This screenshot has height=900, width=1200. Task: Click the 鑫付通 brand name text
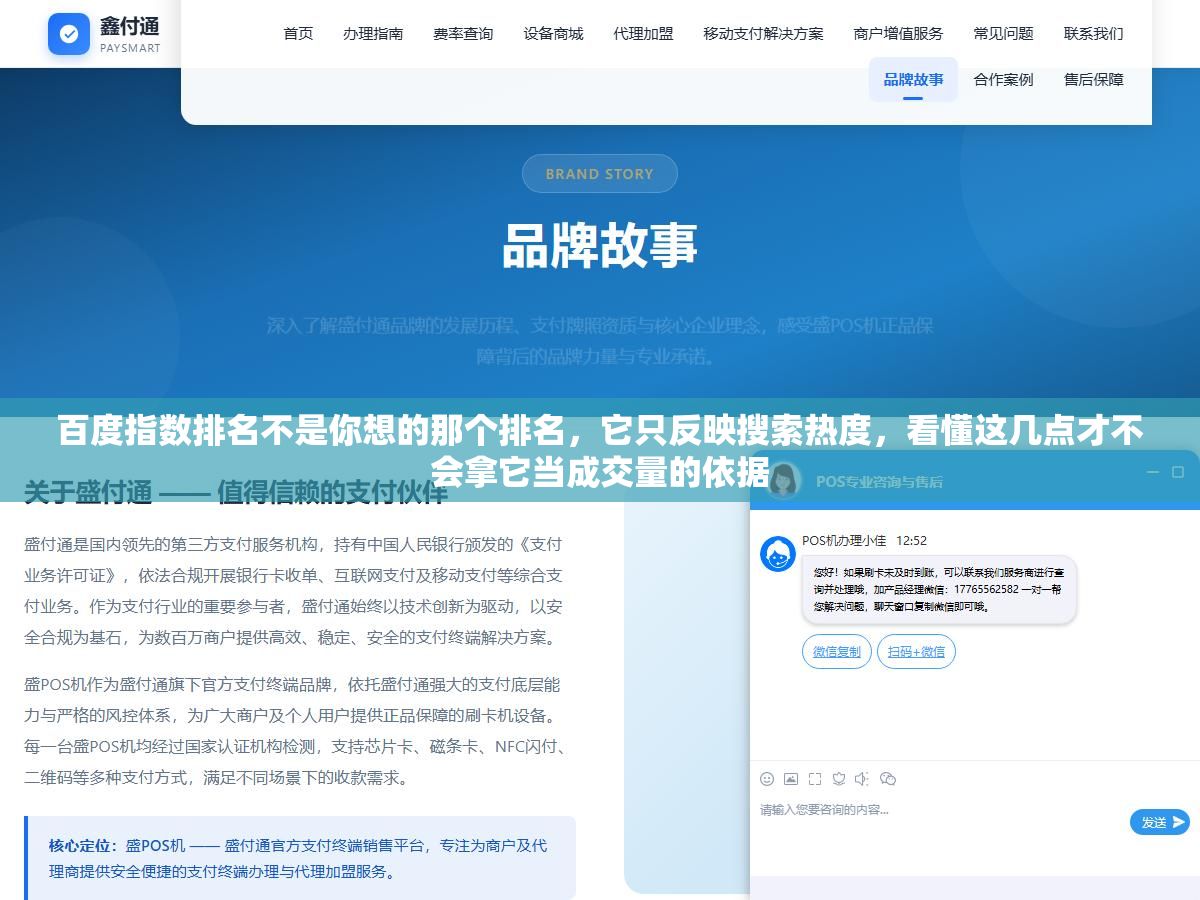(x=130, y=25)
